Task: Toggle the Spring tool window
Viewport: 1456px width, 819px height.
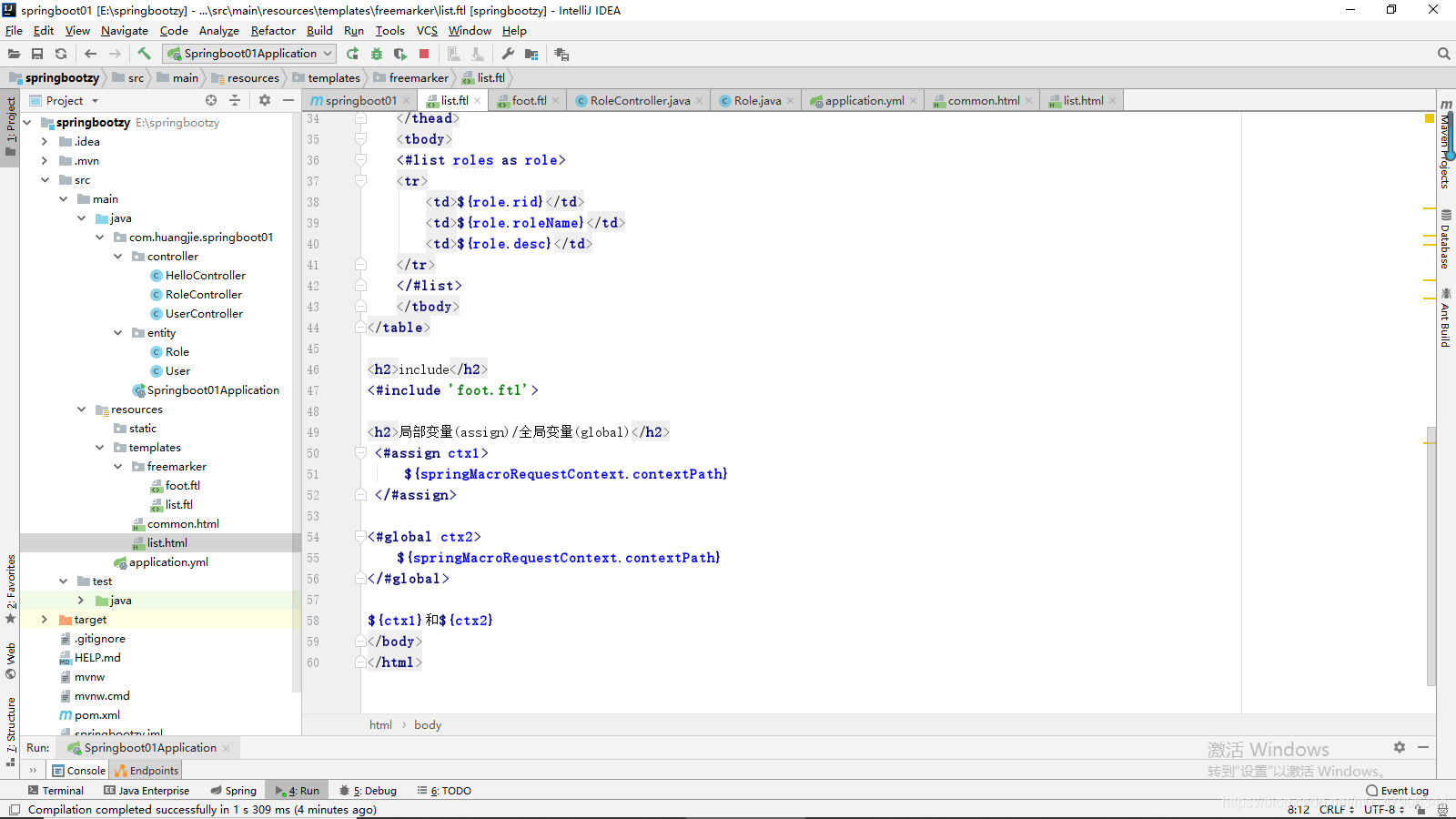Action: [233, 791]
